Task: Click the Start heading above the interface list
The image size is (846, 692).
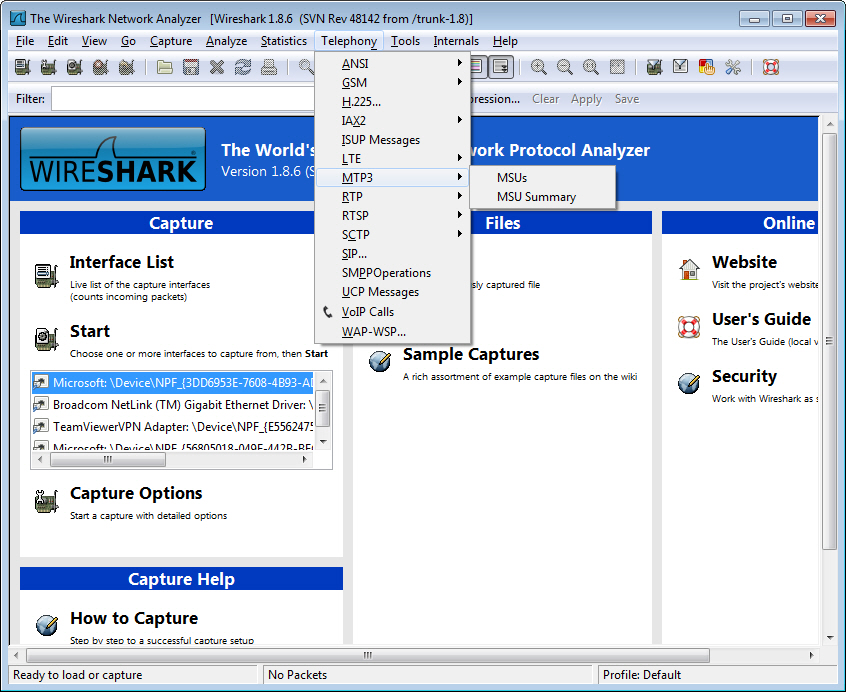Action: [90, 331]
